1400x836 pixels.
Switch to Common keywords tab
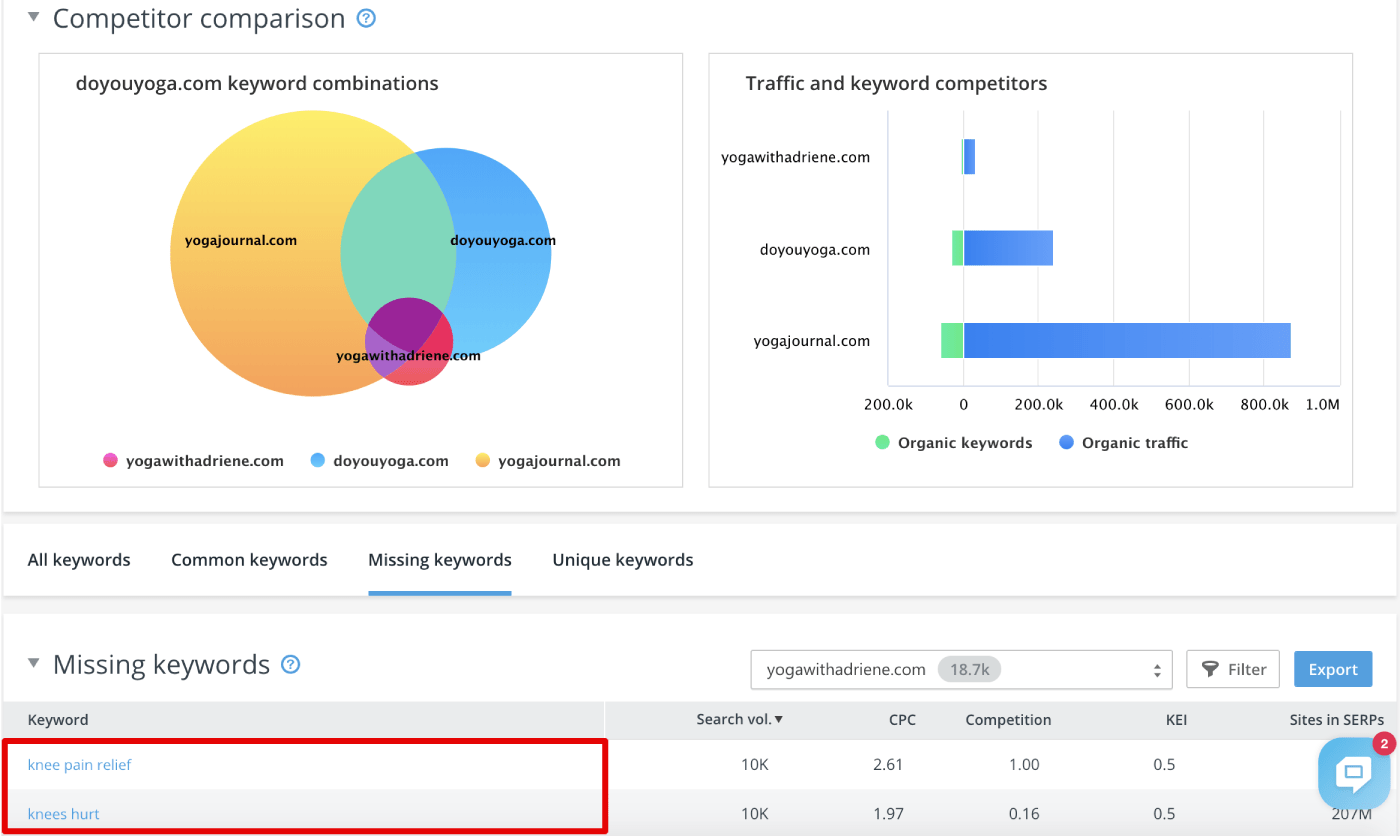point(249,560)
